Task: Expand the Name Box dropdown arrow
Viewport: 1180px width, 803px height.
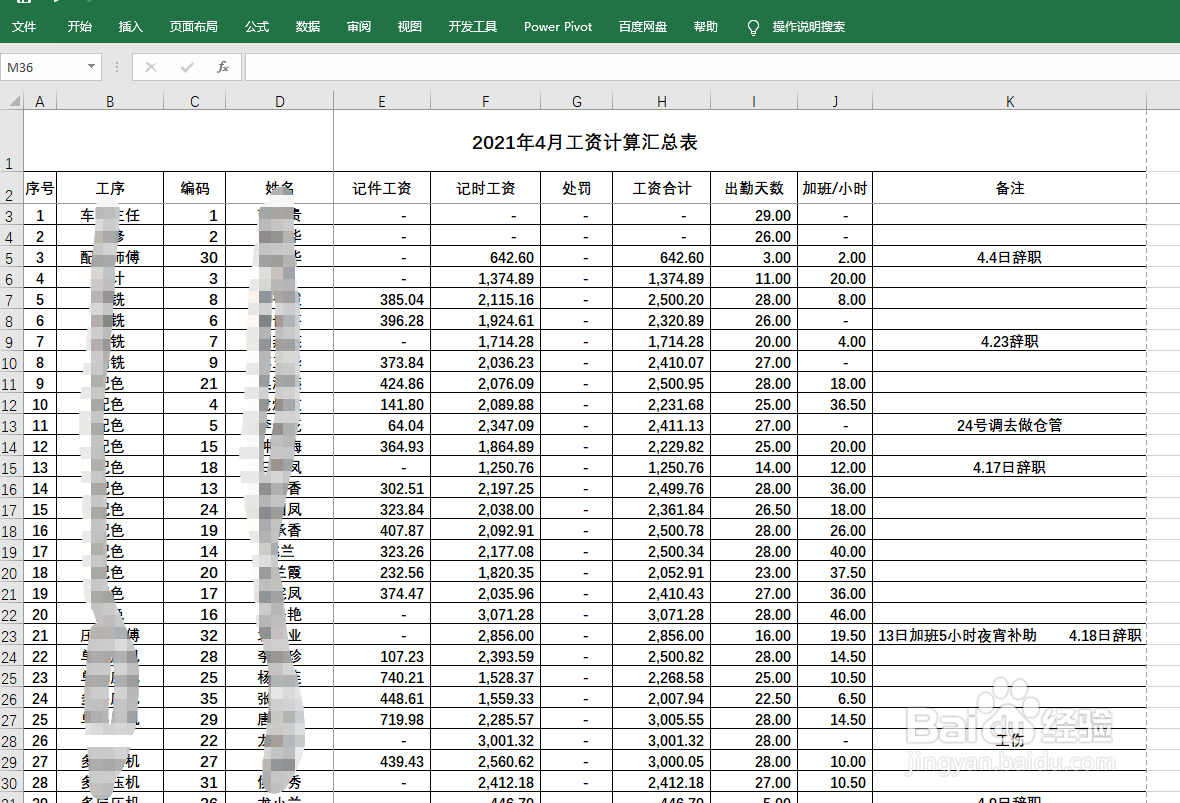Action: pos(91,66)
